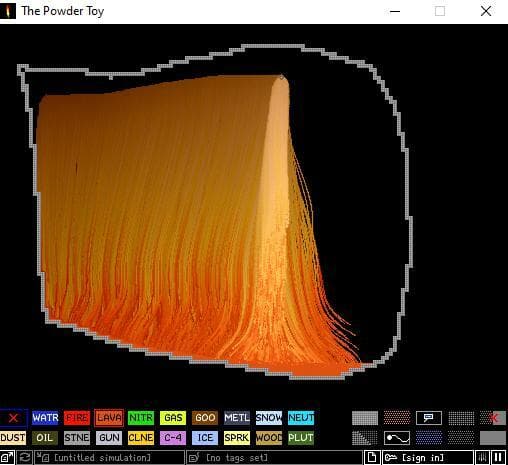
Task: Select the white-dotted wall in top row
Action: pos(461,418)
